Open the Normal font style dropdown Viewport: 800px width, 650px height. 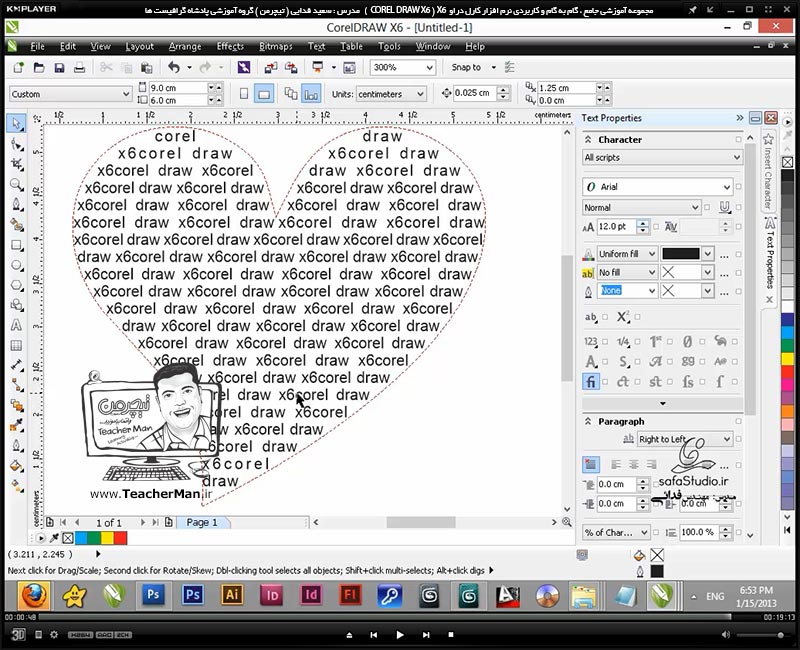(695, 207)
